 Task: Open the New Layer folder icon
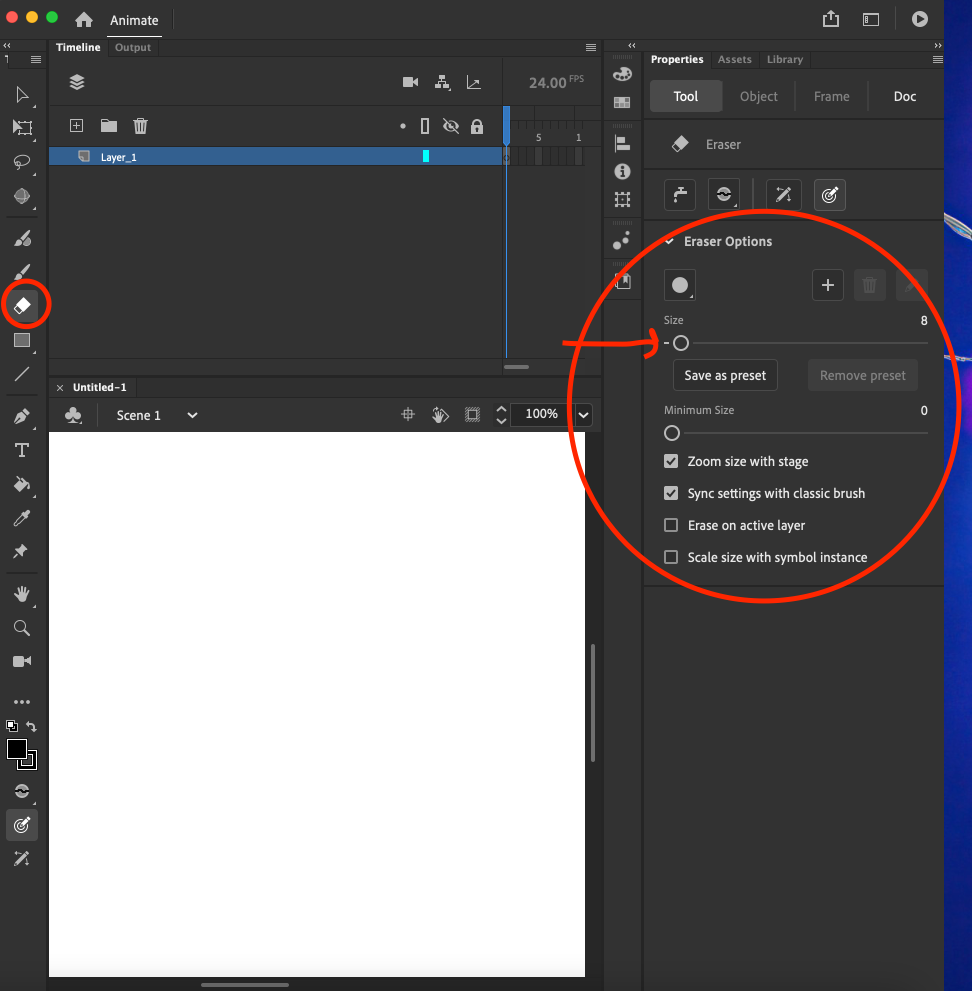click(x=108, y=126)
